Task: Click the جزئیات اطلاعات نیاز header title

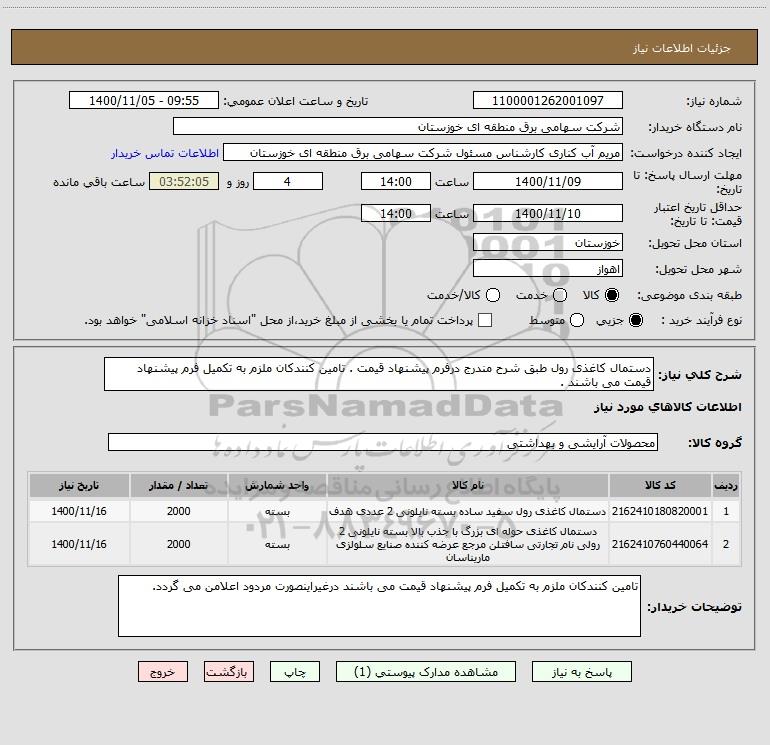Action: [x=682, y=48]
